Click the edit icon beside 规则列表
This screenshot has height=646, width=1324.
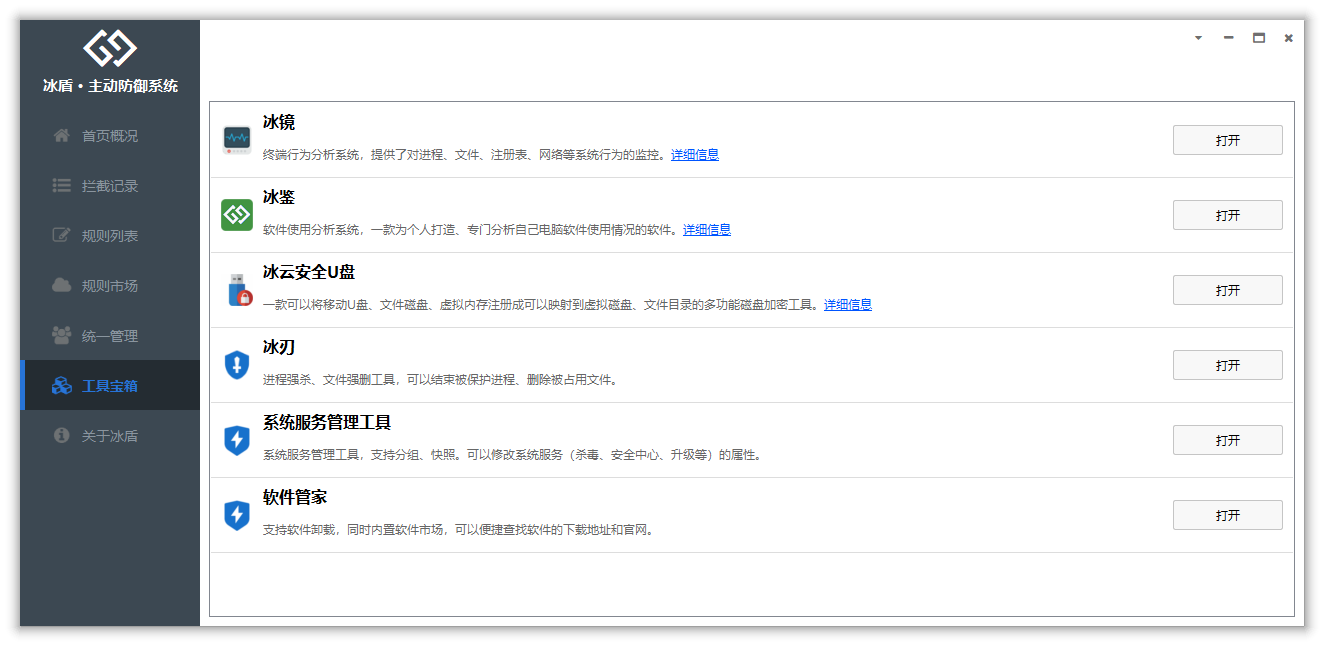(x=62, y=235)
